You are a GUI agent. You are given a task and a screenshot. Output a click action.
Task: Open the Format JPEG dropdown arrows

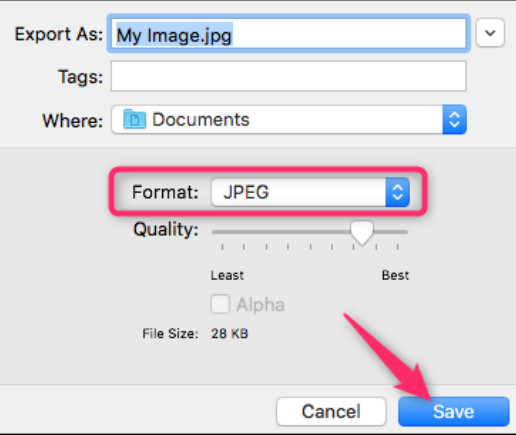[x=397, y=192]
